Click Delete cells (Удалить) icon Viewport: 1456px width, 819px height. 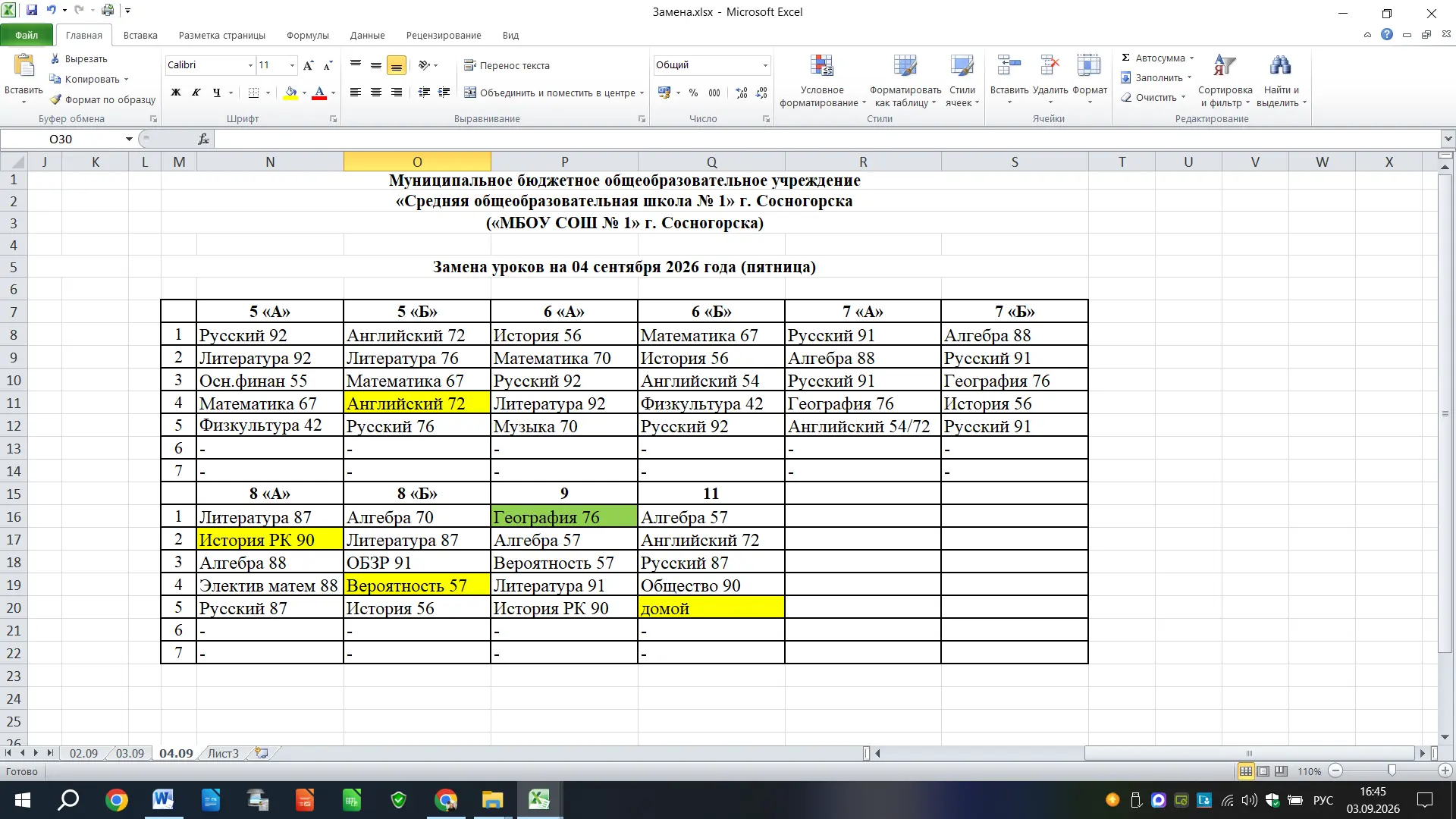[1050, 66]
